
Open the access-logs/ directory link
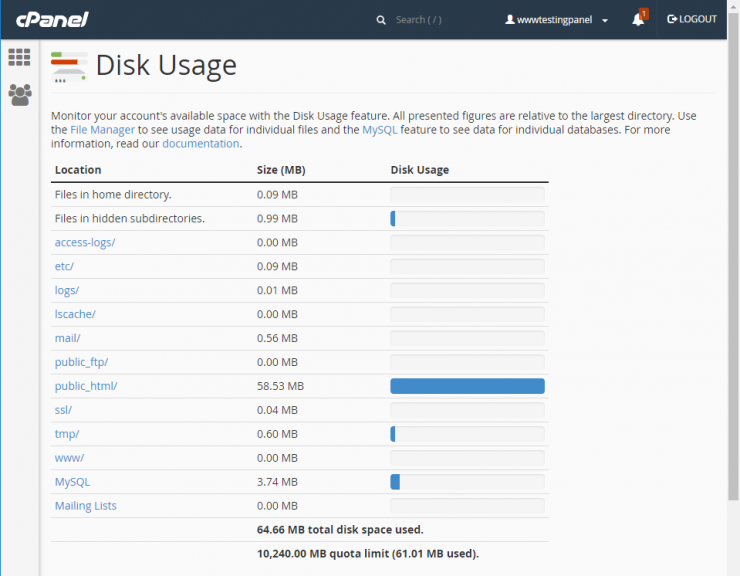85,242
